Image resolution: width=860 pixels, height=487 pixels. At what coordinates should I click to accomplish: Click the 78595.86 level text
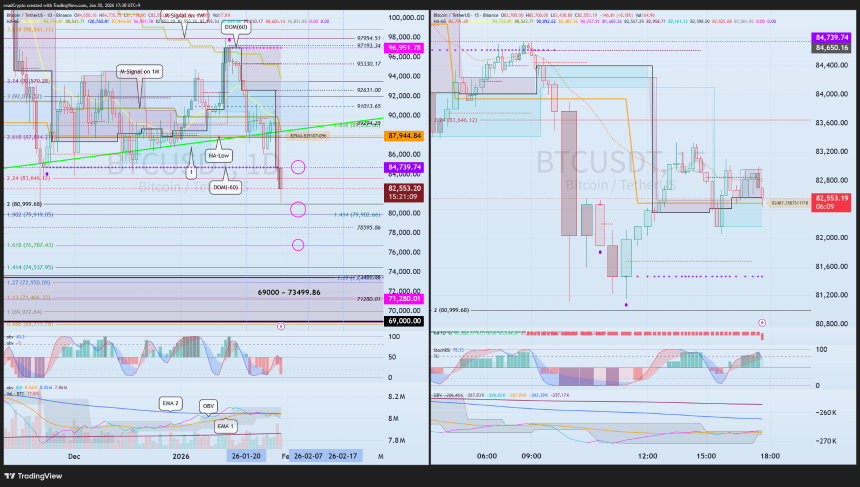[369, 228]
